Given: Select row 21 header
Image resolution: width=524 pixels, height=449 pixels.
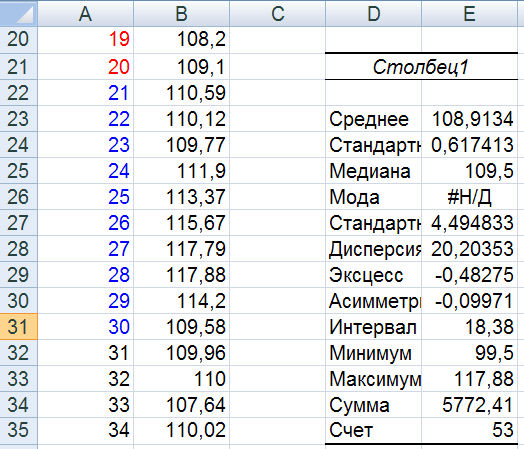Looking at the screenshot, I should point(18,66).
